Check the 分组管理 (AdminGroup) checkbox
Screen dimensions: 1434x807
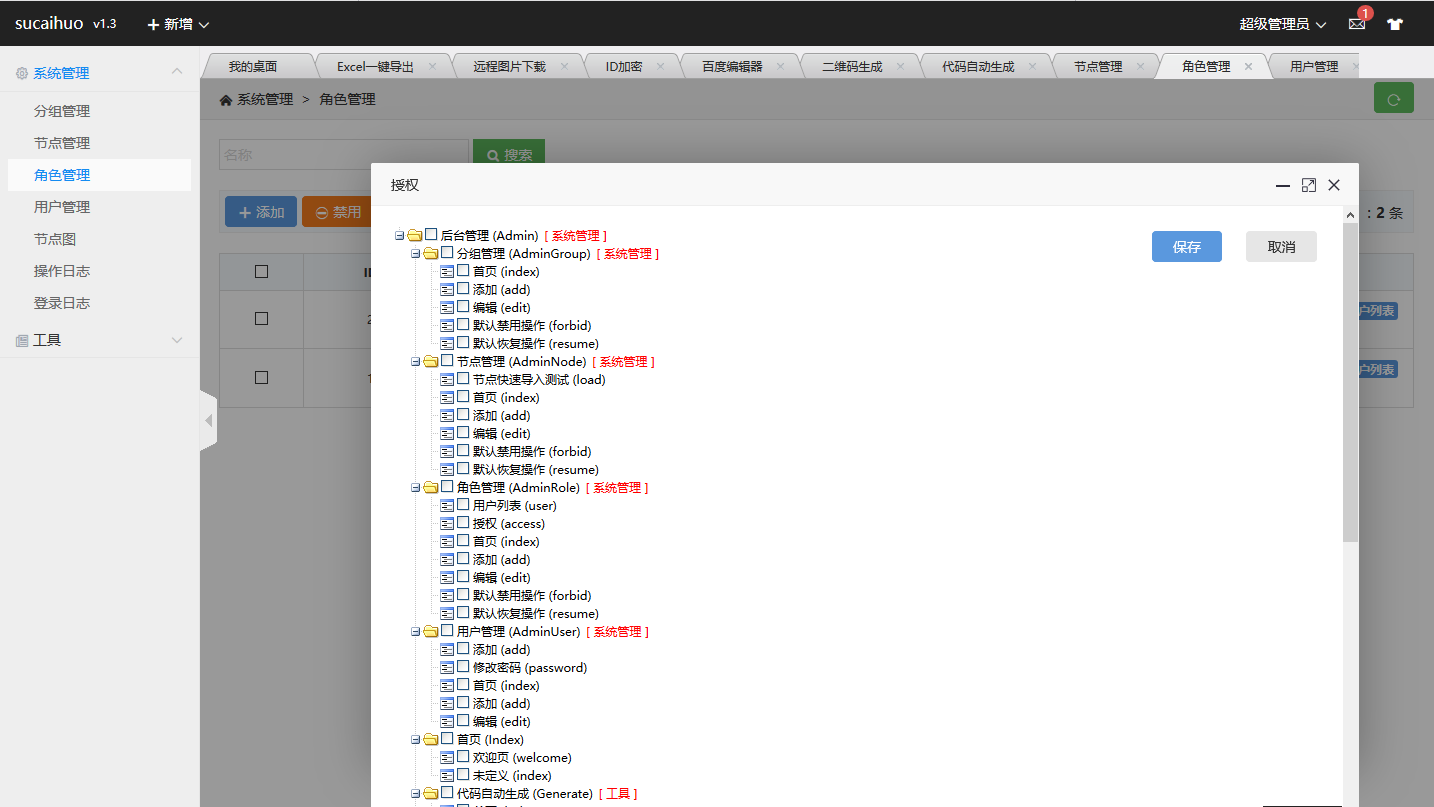[x=447, y=252]
